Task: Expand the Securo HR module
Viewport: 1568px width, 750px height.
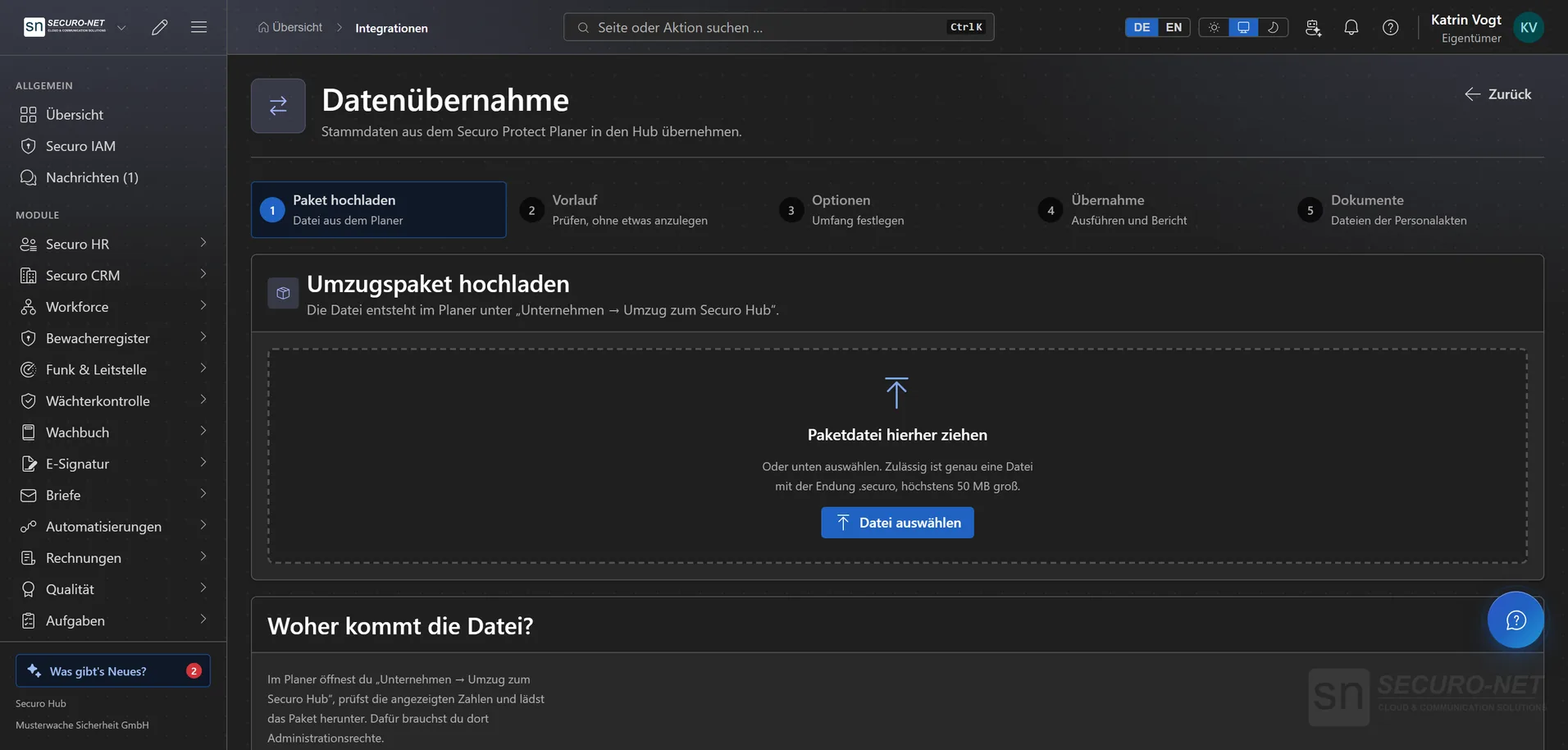Action: (113, 244)
